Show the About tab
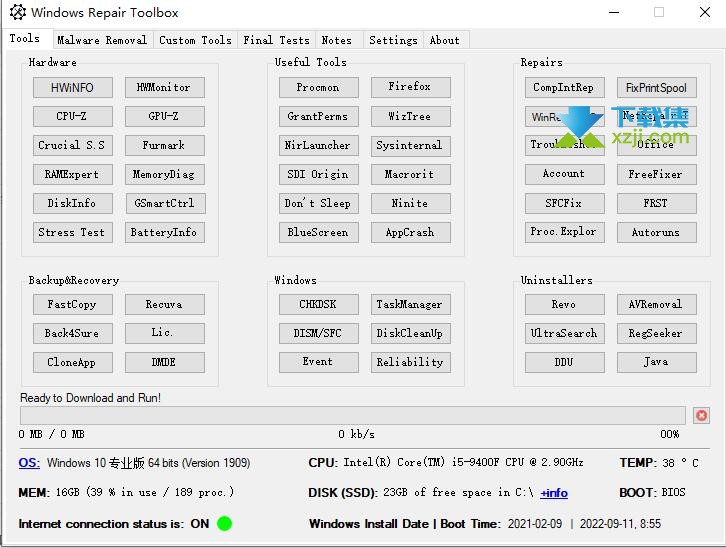726x548 pixels. point(444,40)
